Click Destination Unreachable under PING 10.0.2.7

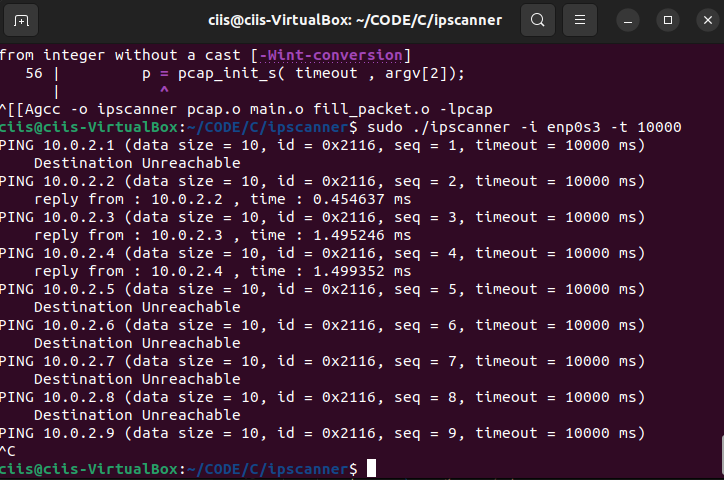137,379
